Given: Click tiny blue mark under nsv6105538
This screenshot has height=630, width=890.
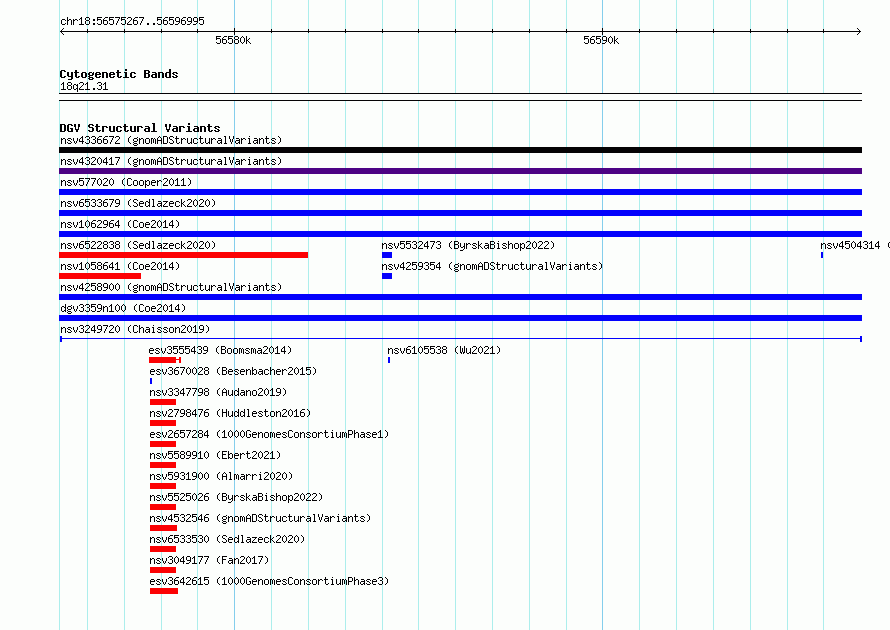Looking at the screenshot, I should pyautogui.click(x=389, y=360).
